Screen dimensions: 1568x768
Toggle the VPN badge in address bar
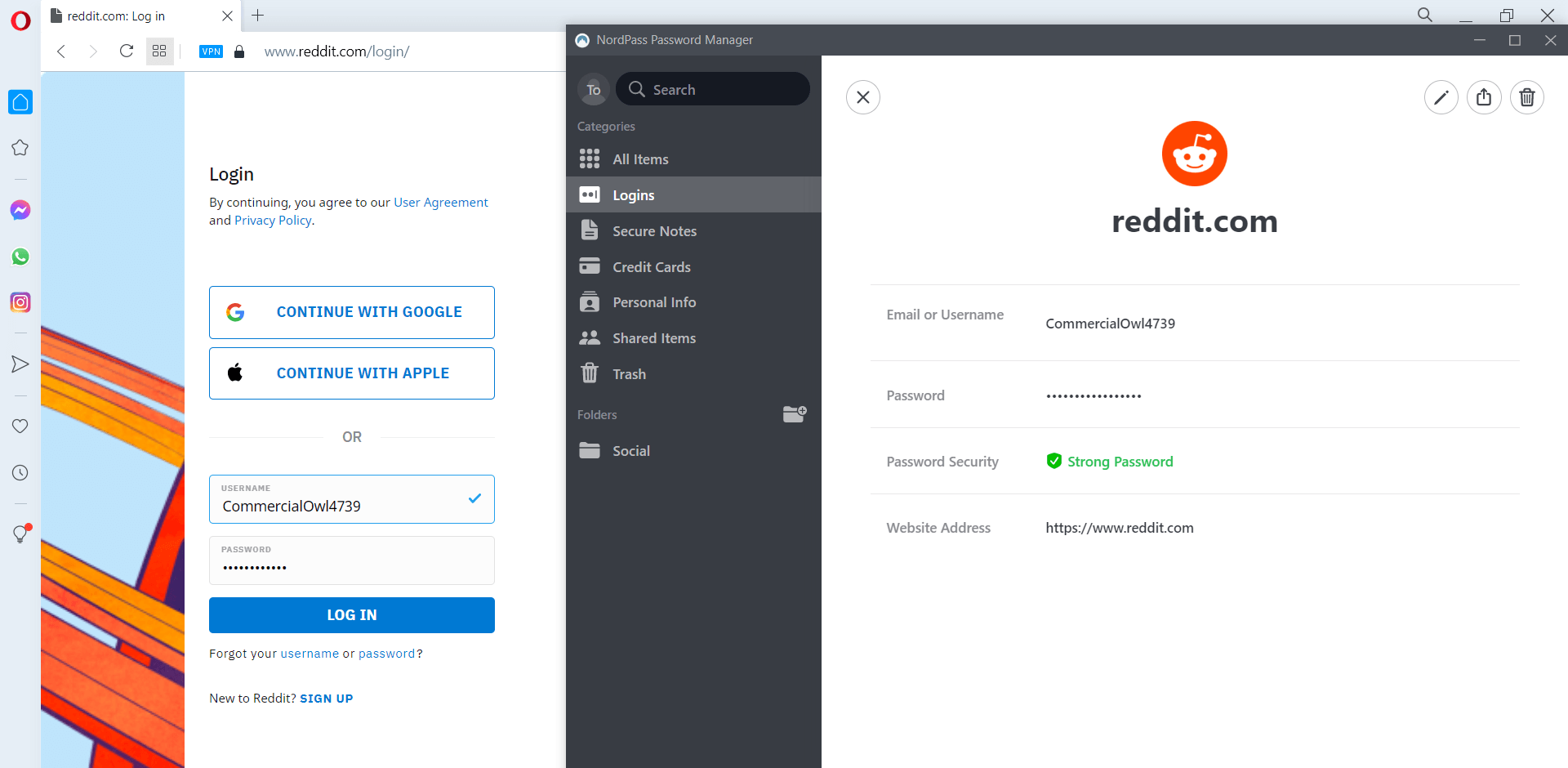211,51
